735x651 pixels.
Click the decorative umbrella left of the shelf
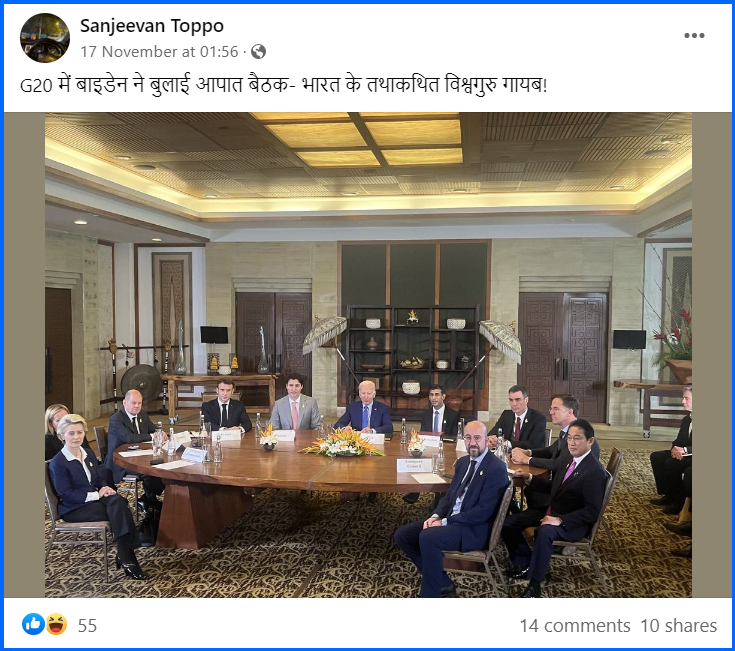[x=325, y=335]
